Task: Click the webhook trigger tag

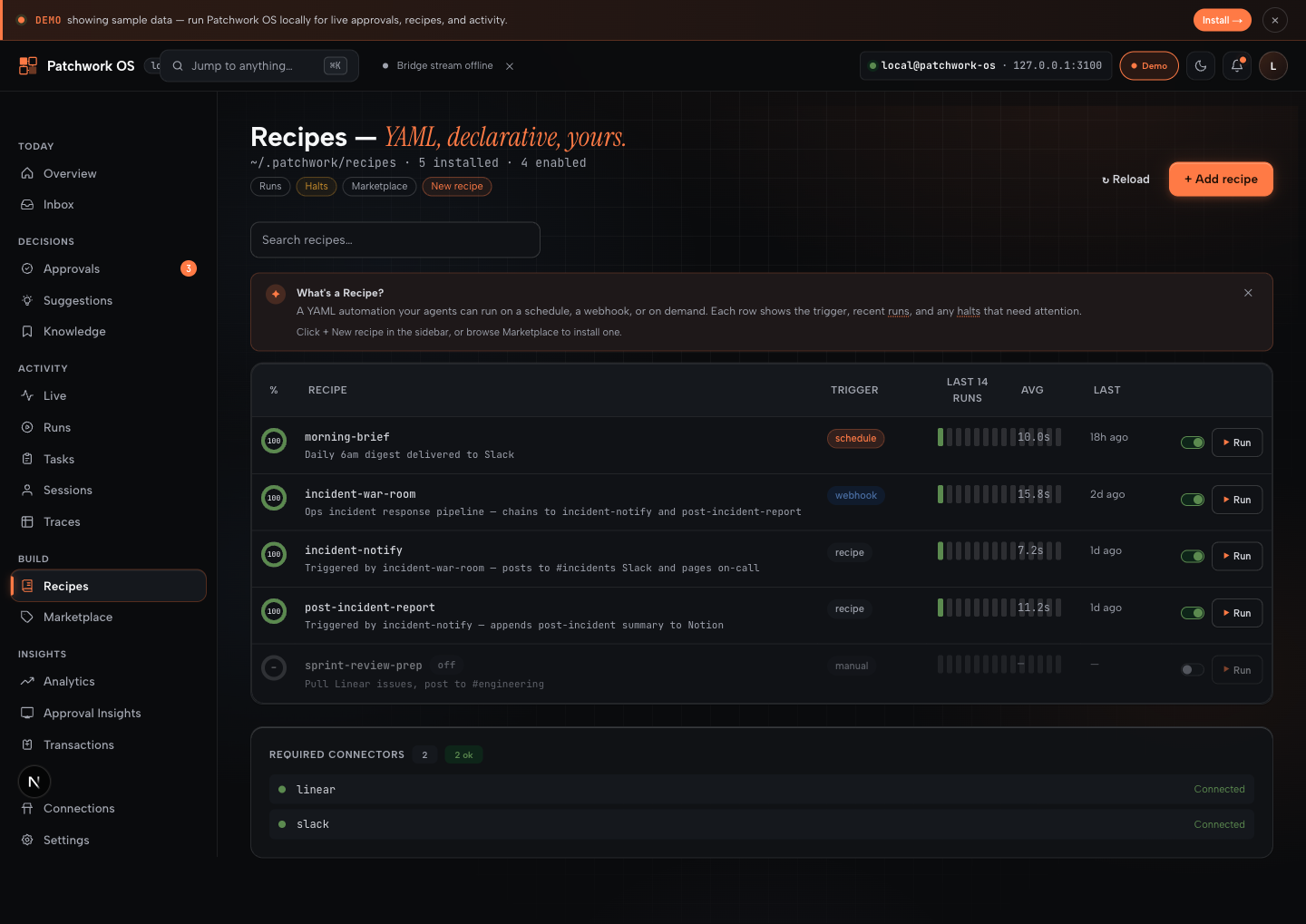Action: coord(856,495)
